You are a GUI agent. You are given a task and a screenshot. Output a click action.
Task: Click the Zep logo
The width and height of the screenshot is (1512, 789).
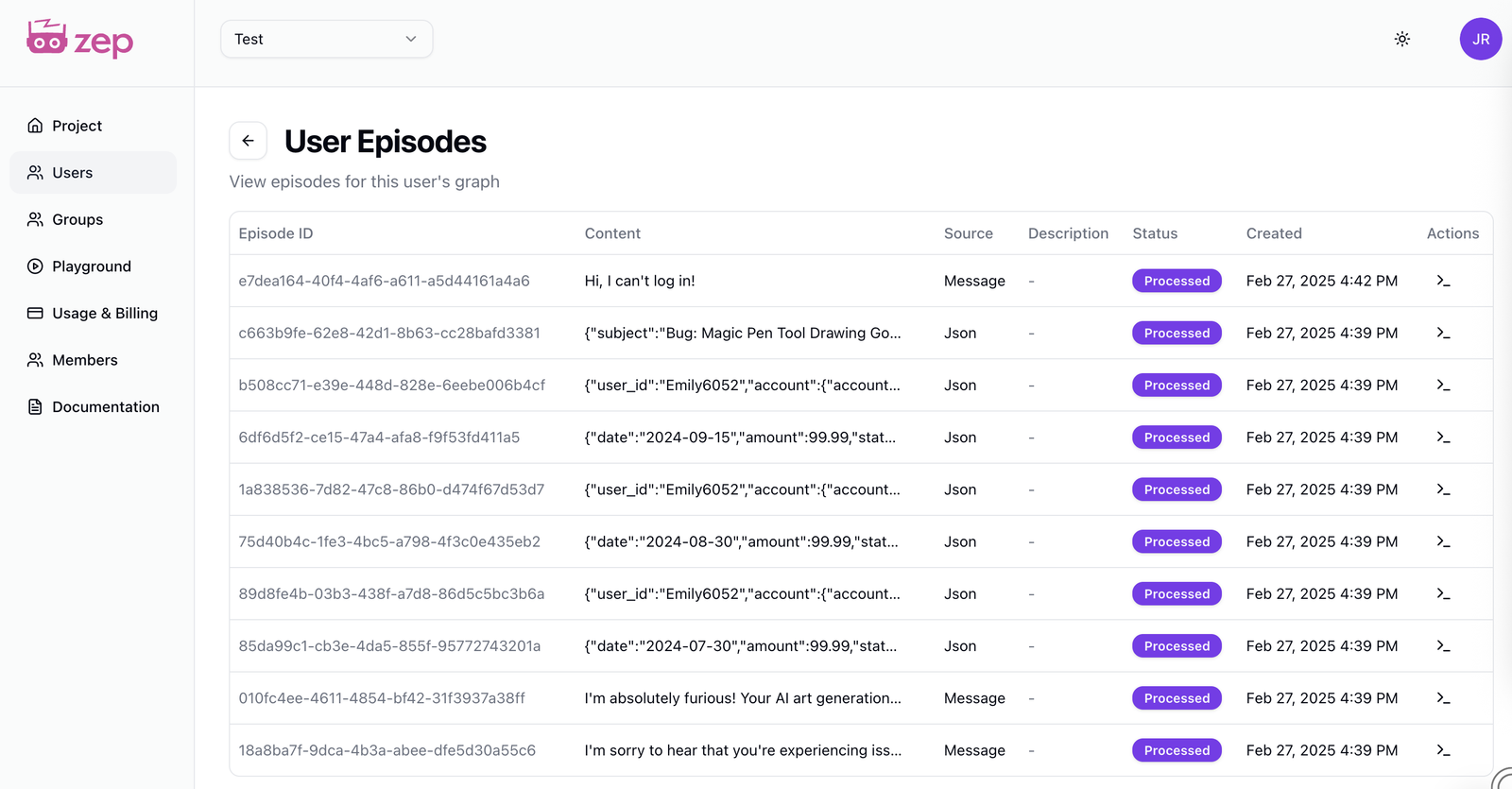tap(80, 40)
